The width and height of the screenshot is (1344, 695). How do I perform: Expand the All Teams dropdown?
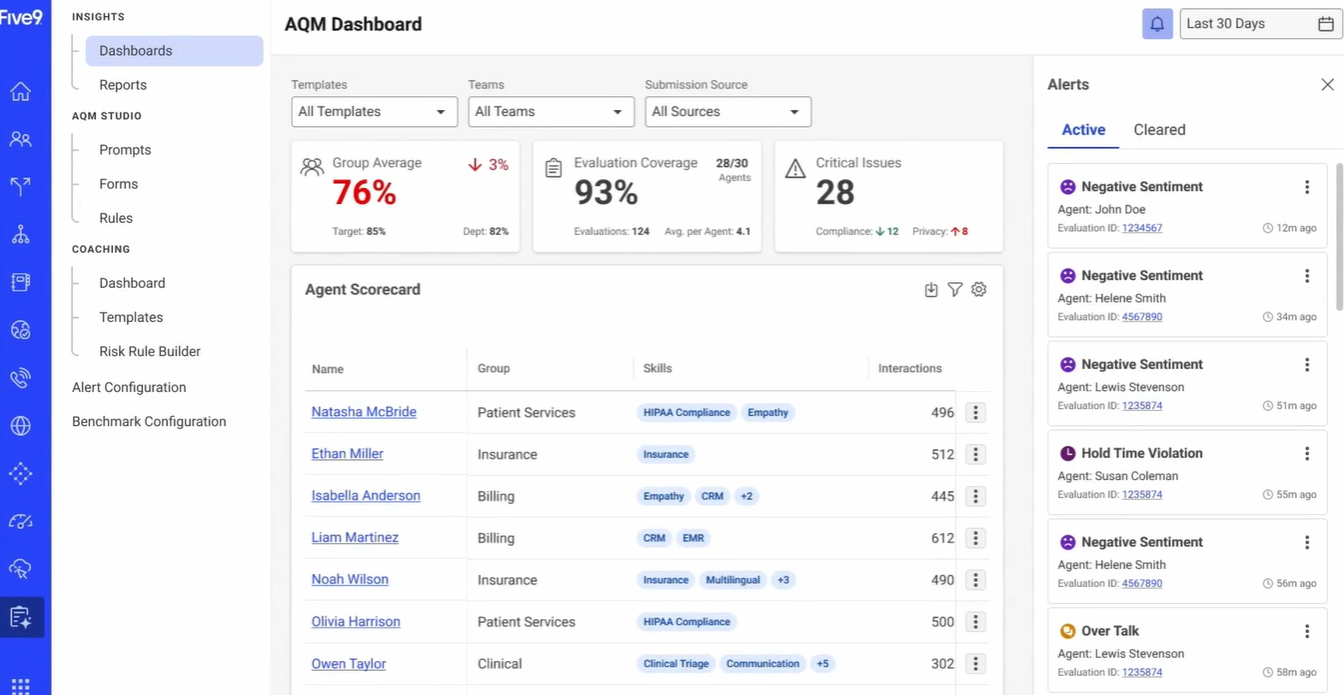pyautogui.click(x=551, y=112)
